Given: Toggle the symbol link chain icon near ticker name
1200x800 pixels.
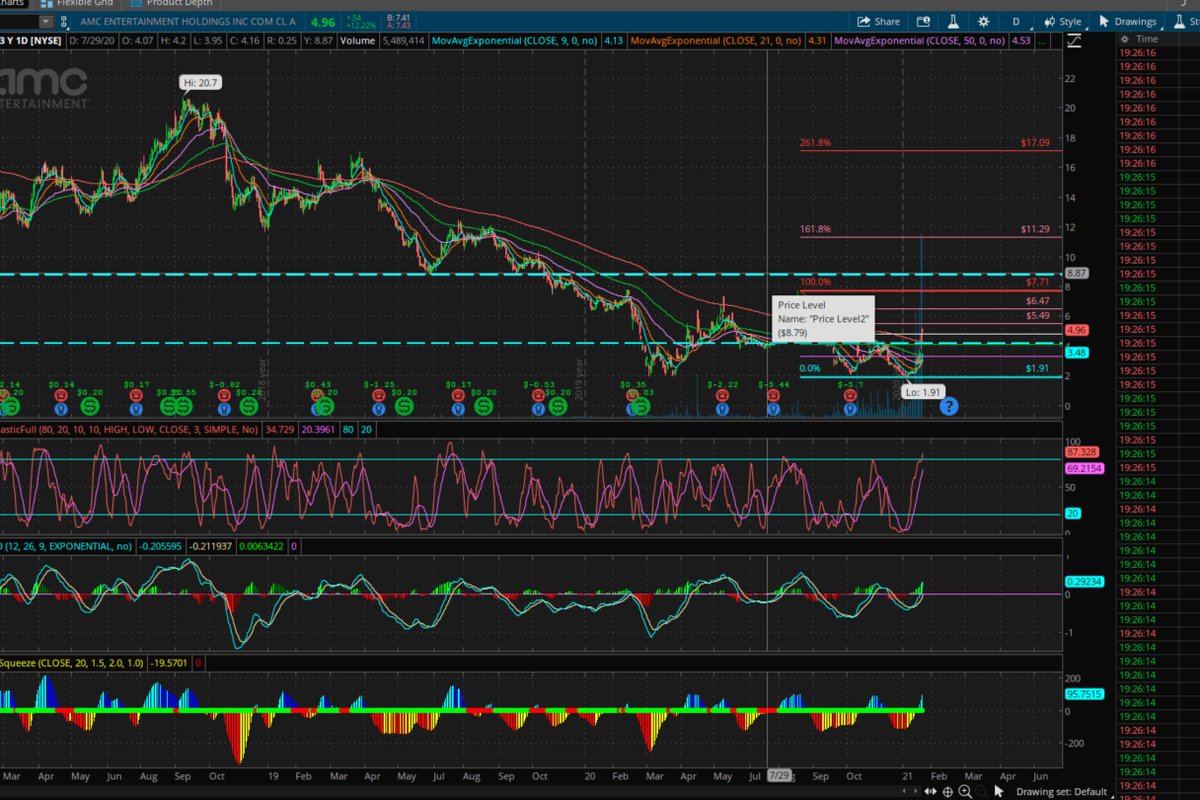Looking at the screenshot, I should pos(62,21).
